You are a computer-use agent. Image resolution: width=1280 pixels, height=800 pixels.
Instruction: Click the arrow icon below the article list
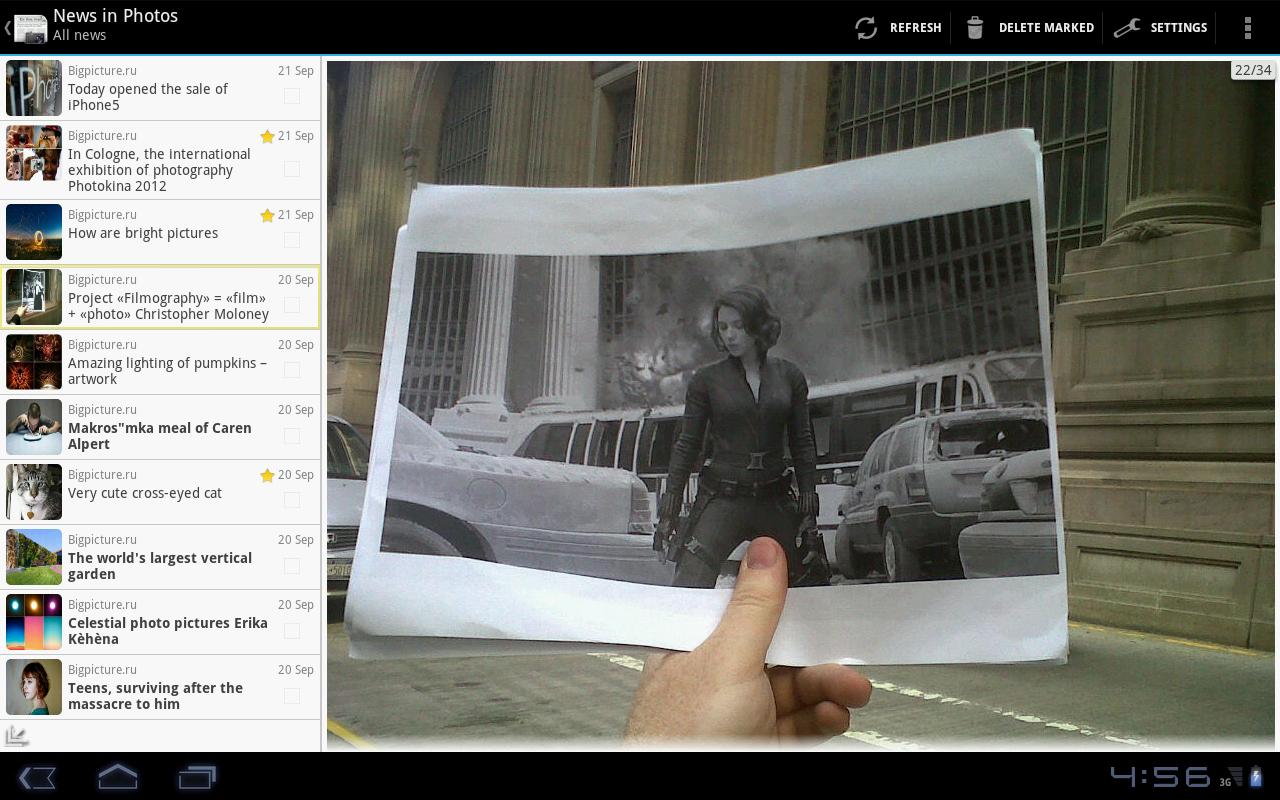coord(17,736)
